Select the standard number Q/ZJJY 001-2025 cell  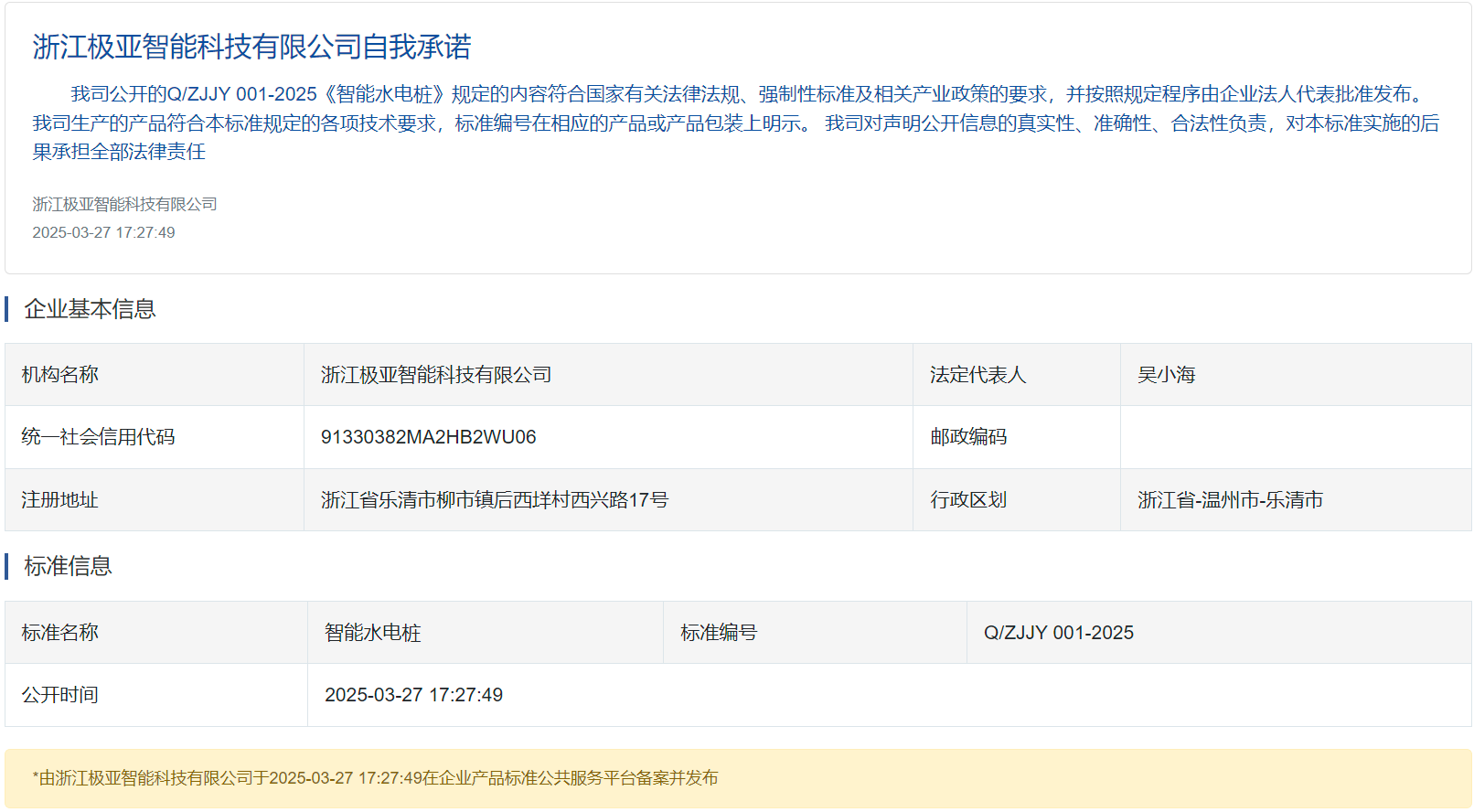point(1058,633)
